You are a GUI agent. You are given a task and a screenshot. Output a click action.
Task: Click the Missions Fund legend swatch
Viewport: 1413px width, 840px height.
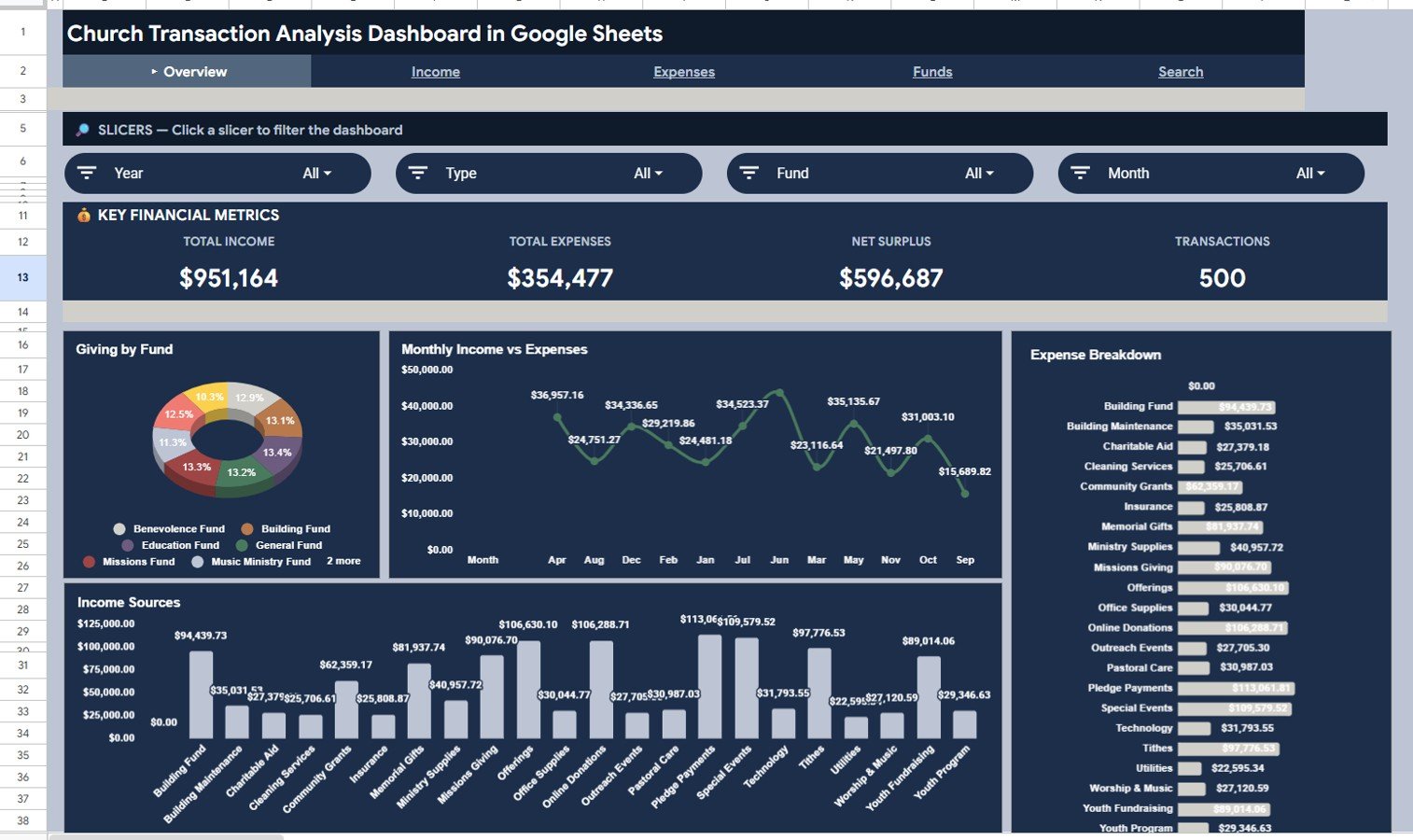click(89, 562)
